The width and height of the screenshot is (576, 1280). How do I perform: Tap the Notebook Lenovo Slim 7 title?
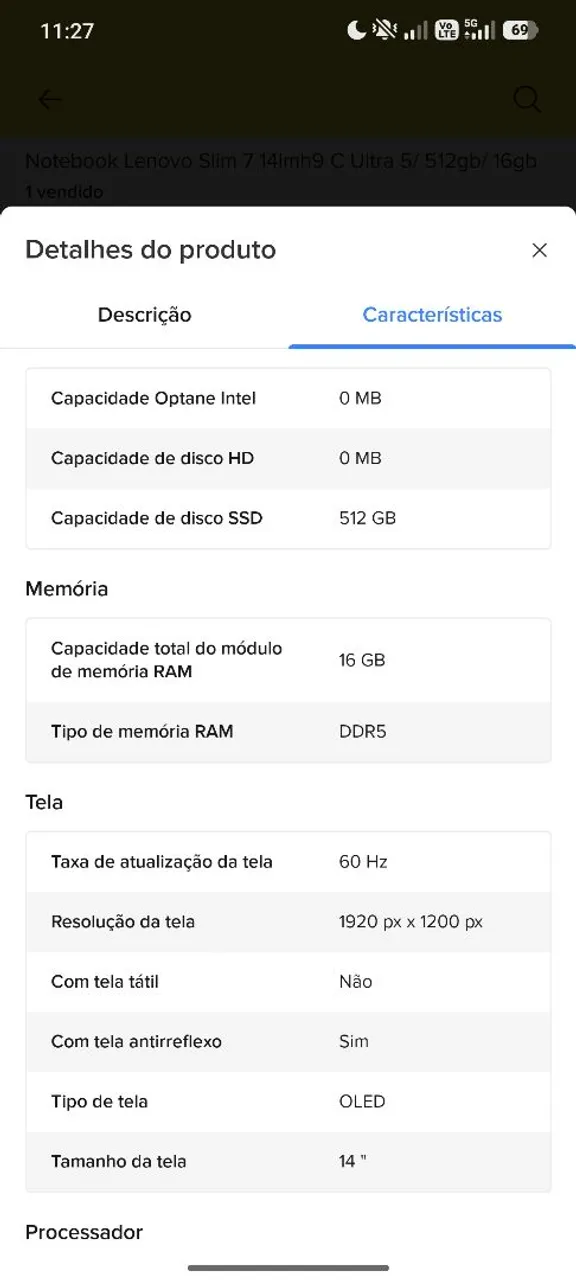click(281, 161)
